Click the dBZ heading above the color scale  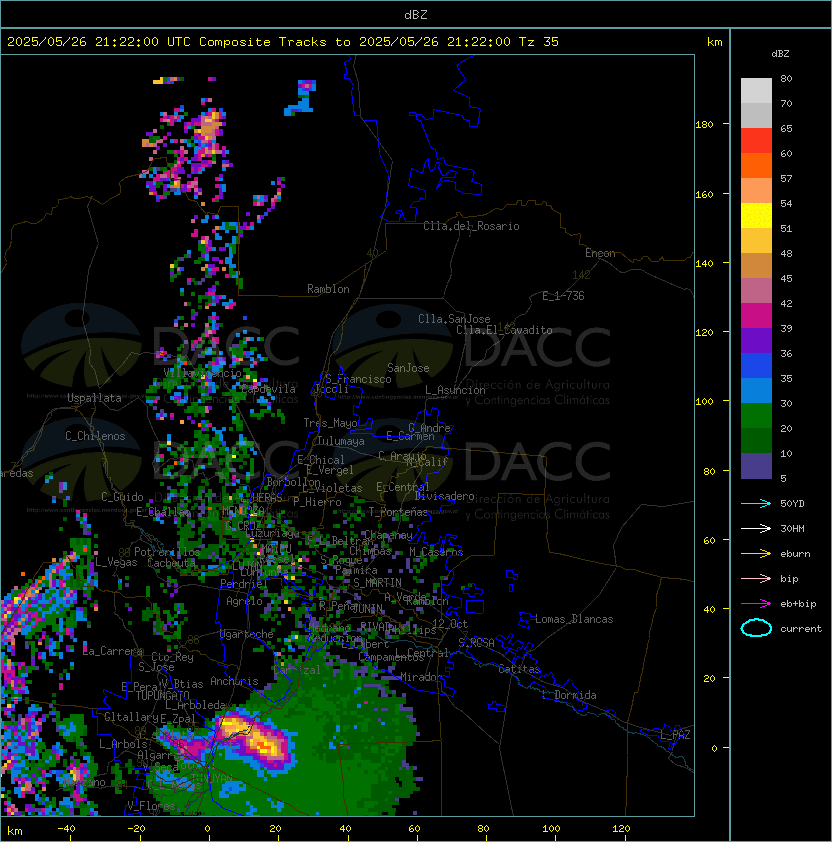[780, 54]
